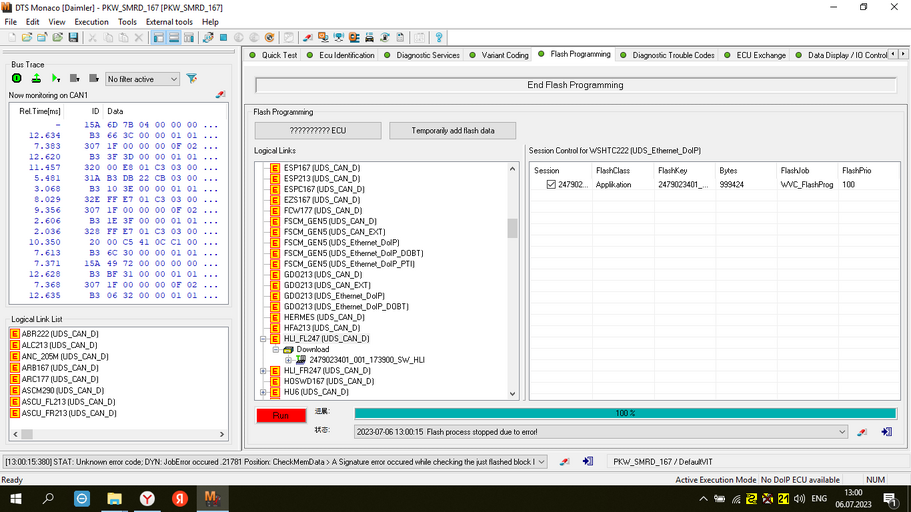Open the No filter active dropdown
Image resolution: width=911 pixels, height=512 pixels.
[x=142, y=79]
